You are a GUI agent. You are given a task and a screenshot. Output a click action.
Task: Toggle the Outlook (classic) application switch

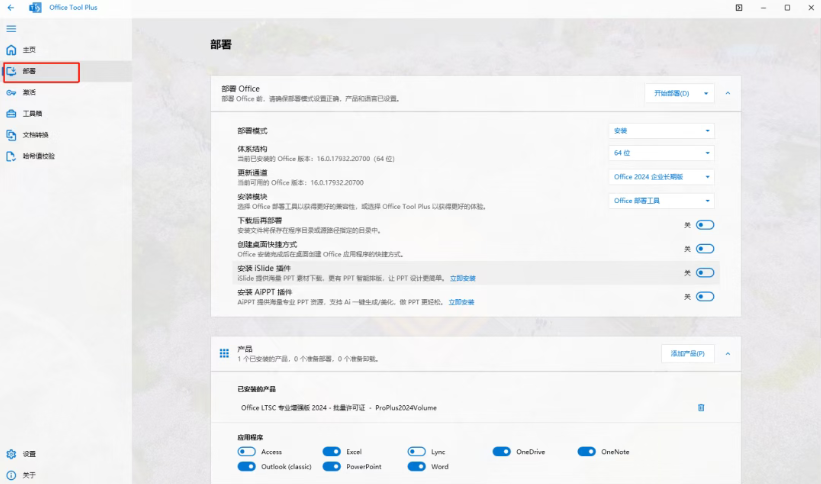247,466
